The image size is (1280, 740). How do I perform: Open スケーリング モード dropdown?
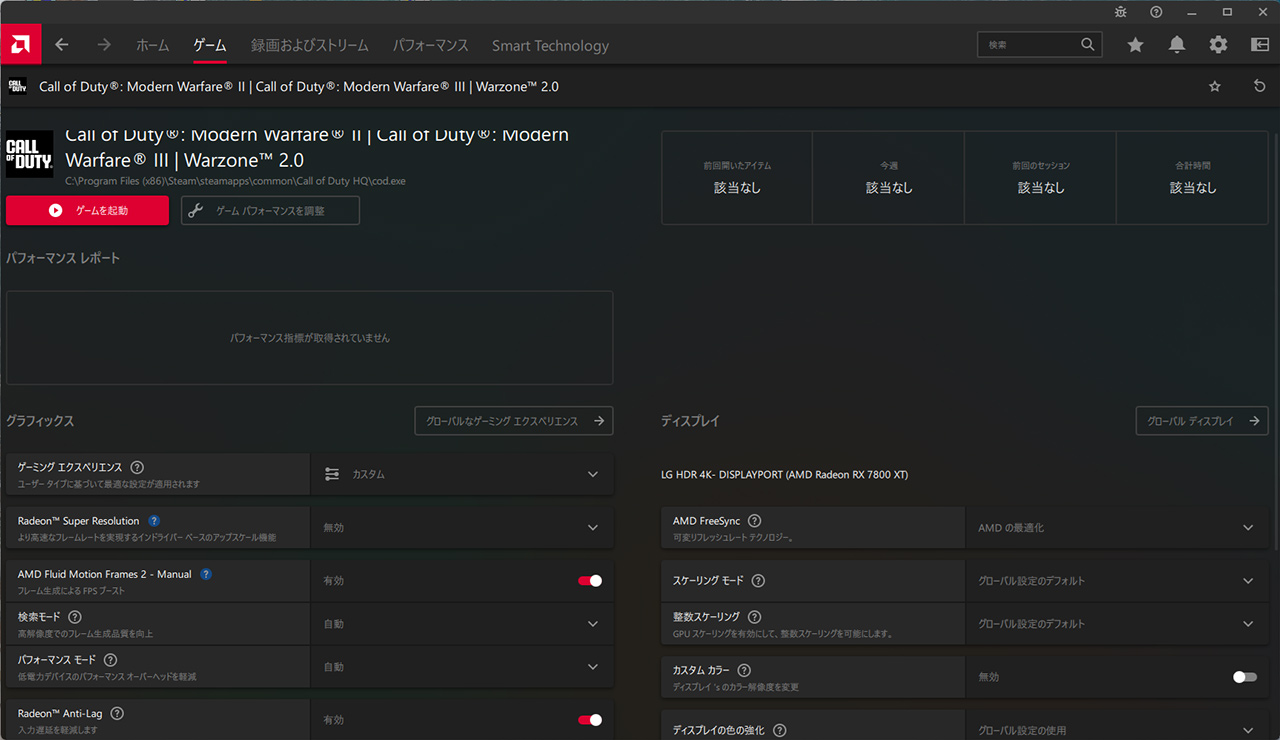(1117, 581)
